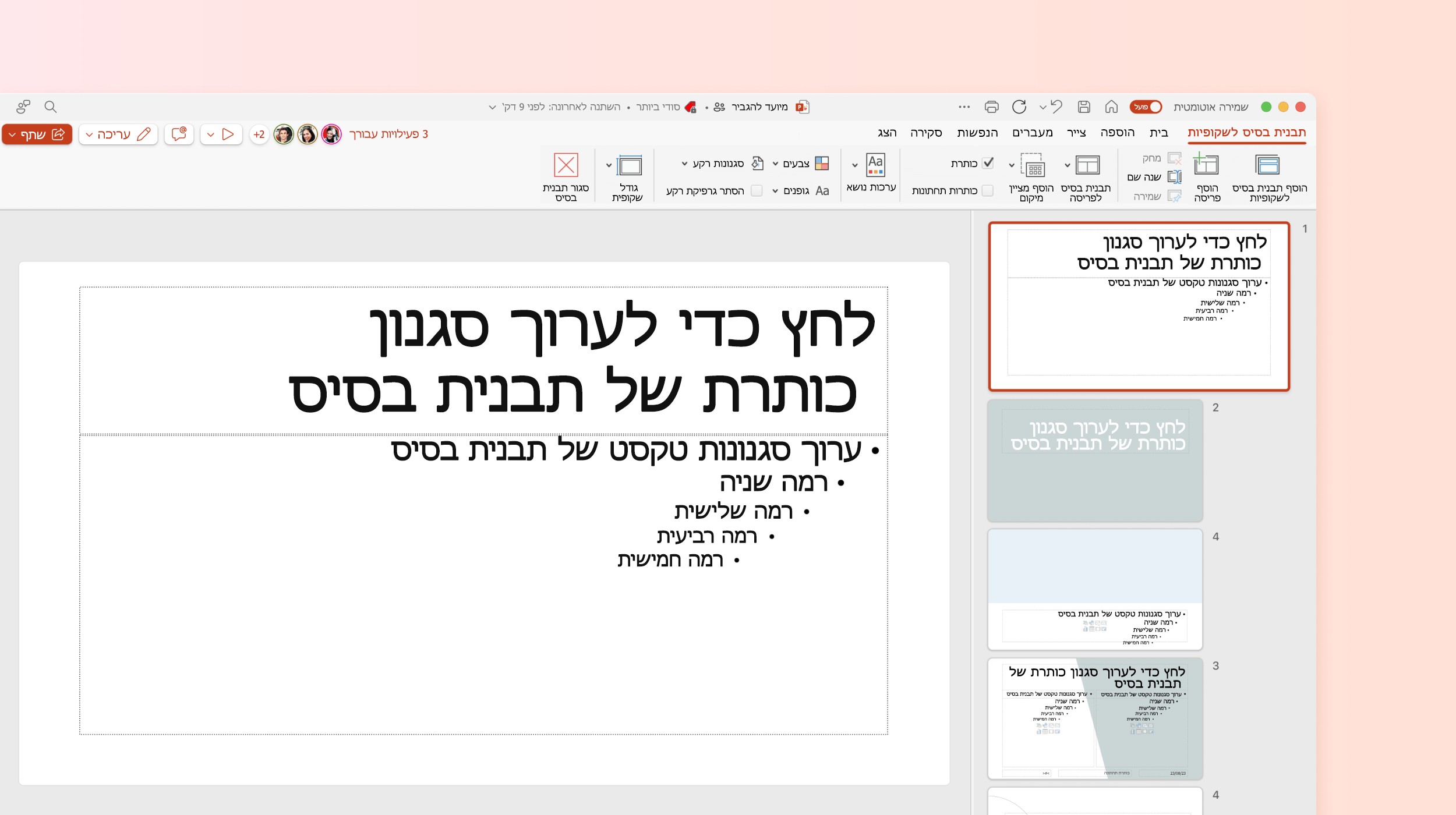Click the Print icon

click(x=991, y=107)
